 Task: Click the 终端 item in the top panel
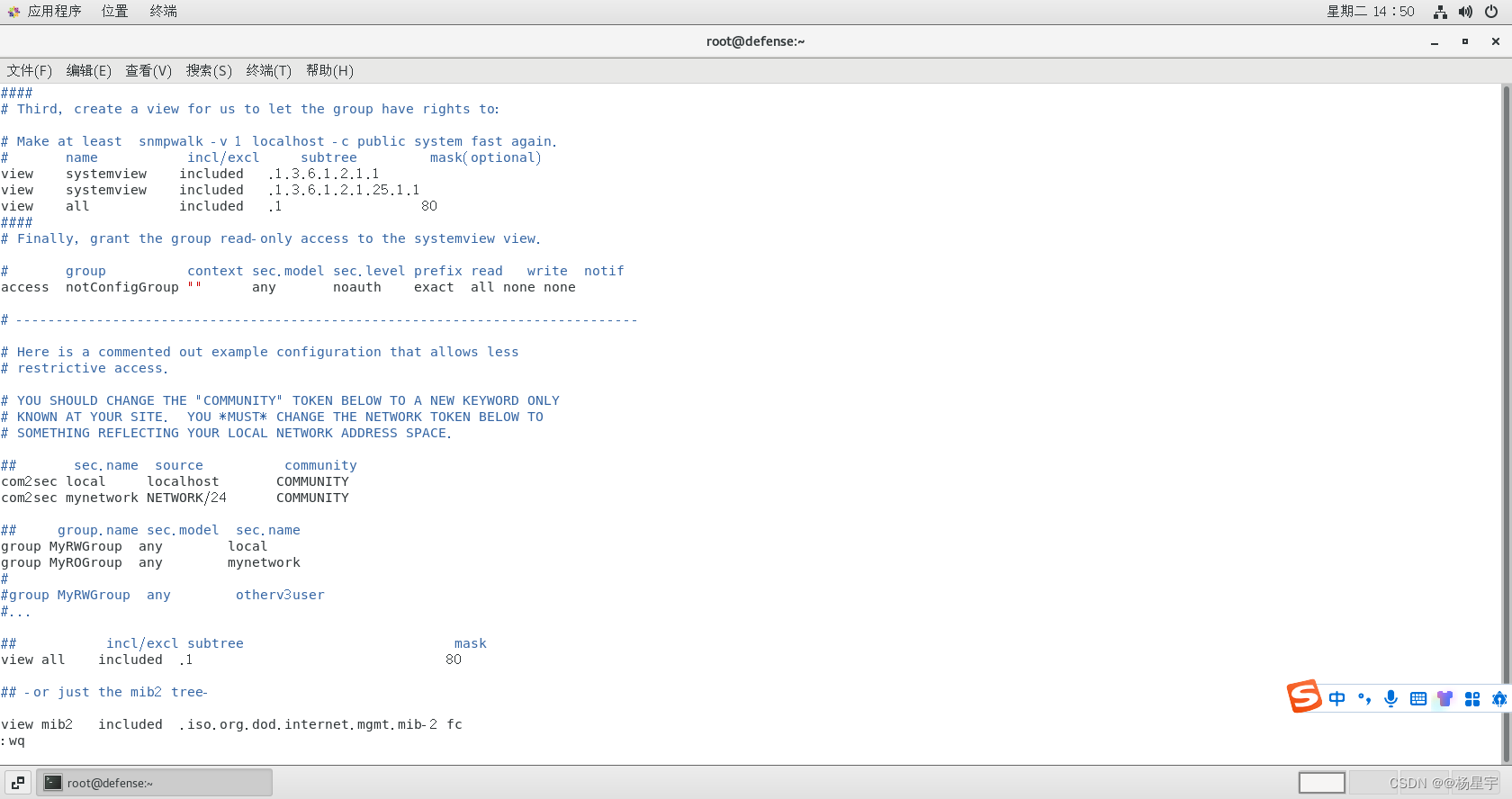163,12
